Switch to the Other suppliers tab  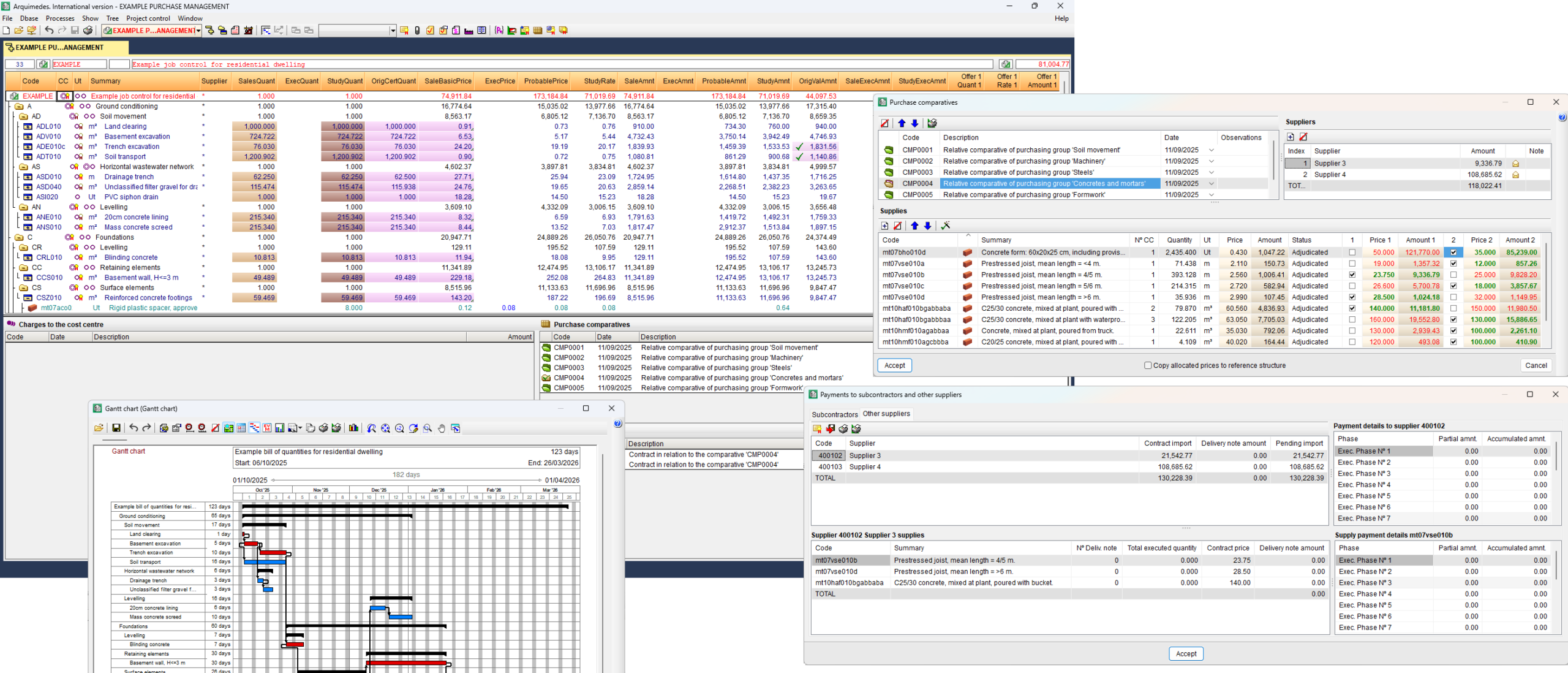point(886,414)
